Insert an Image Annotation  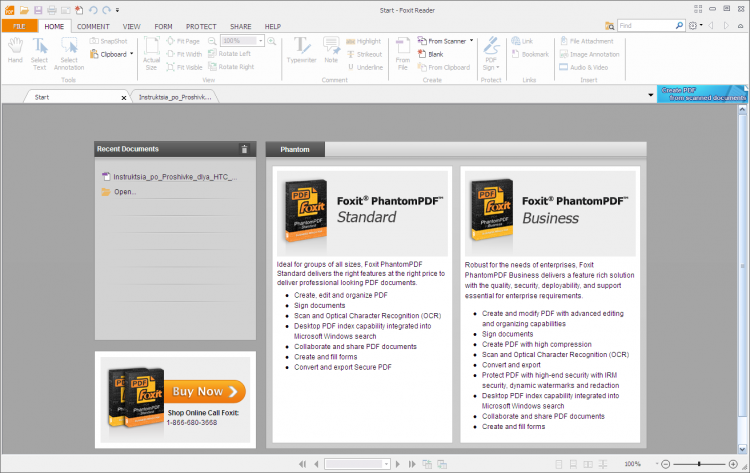pyautogui.click(x=589, y=54)
